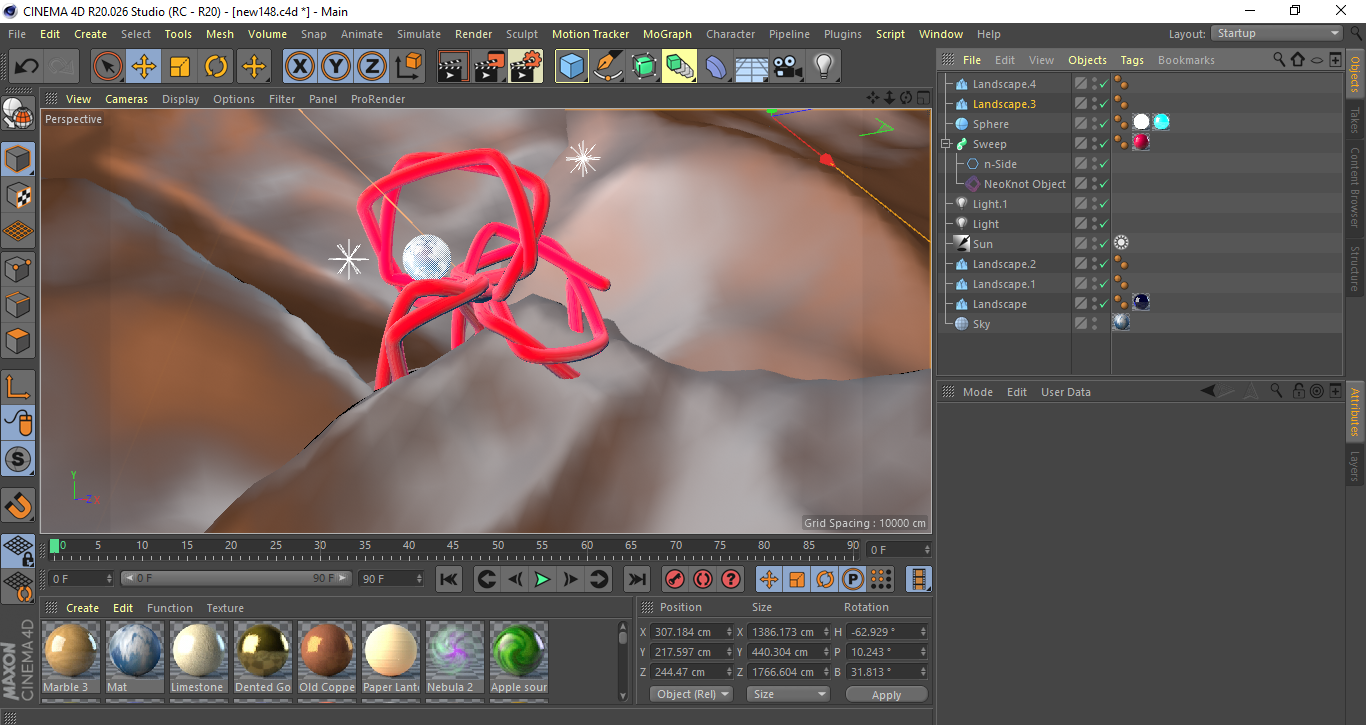
Task: Toggle the Landscape.2 enable checkmark
Action: click(x=1103, y=264)
